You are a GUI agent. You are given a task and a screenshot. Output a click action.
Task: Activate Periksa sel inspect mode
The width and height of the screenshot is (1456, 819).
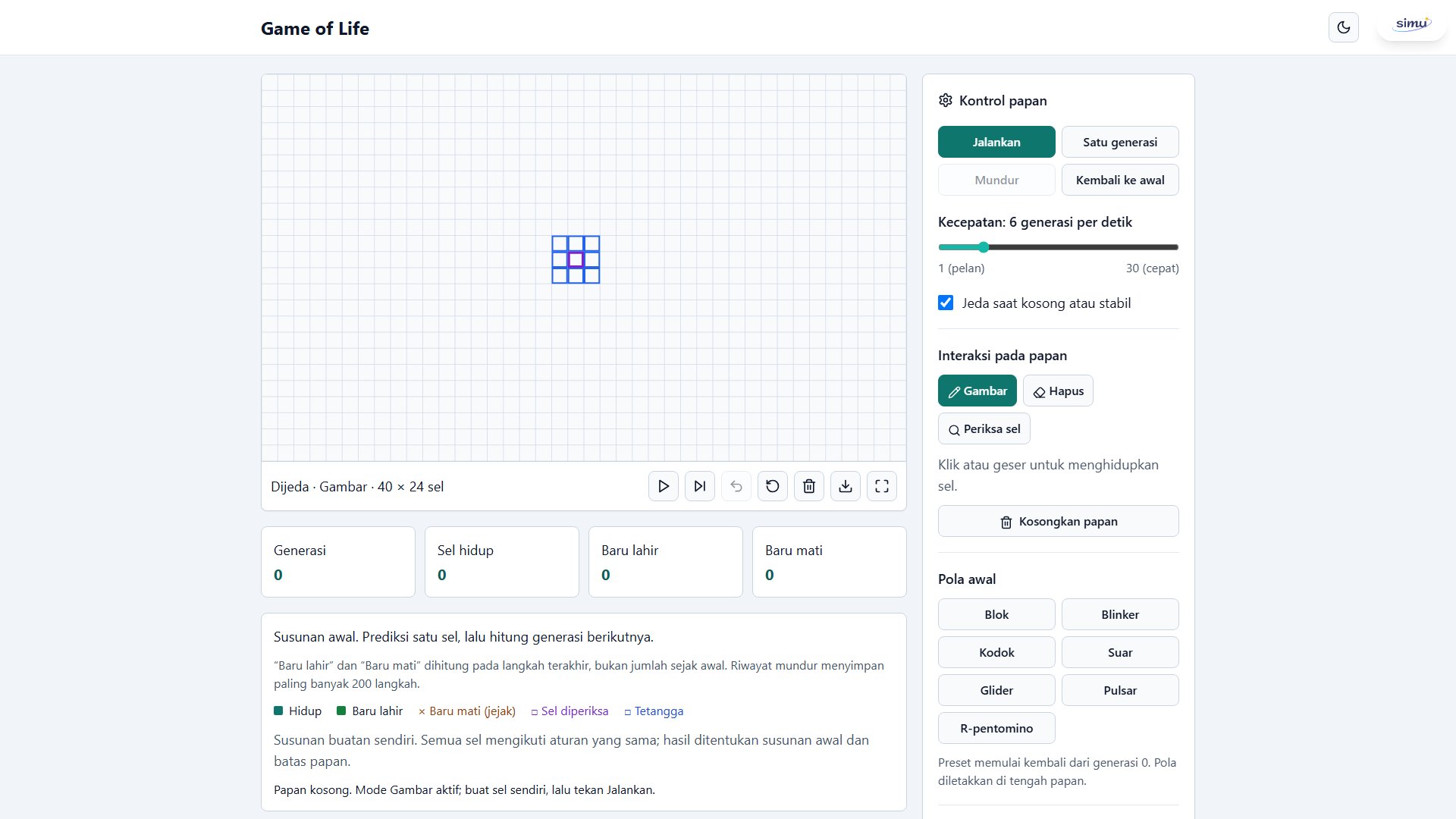[984, 428]
